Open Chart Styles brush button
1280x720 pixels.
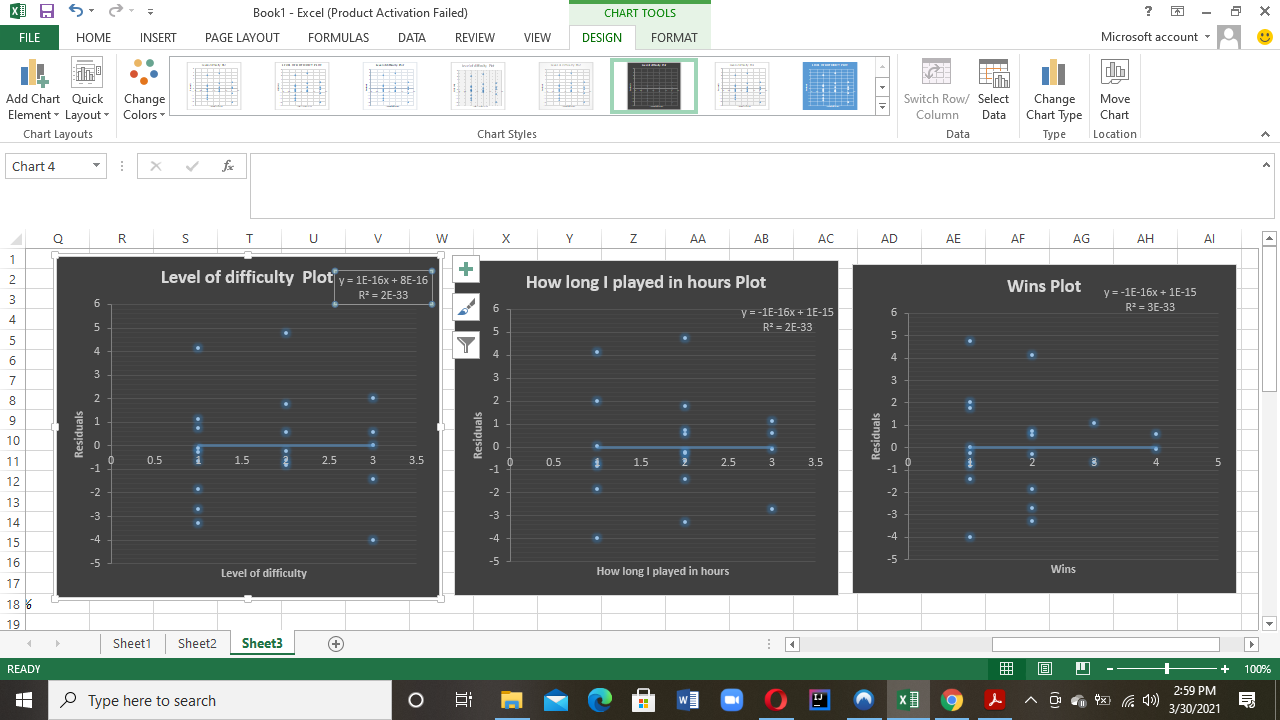pos(466,307)
